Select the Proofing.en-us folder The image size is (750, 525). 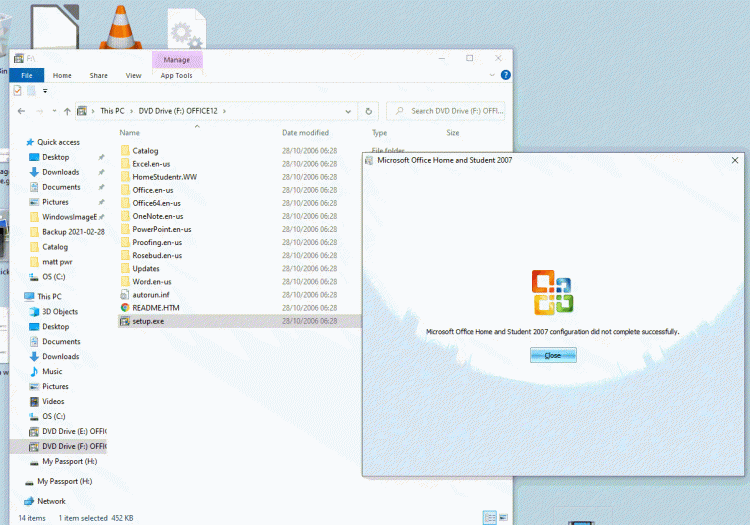point(157,242)
